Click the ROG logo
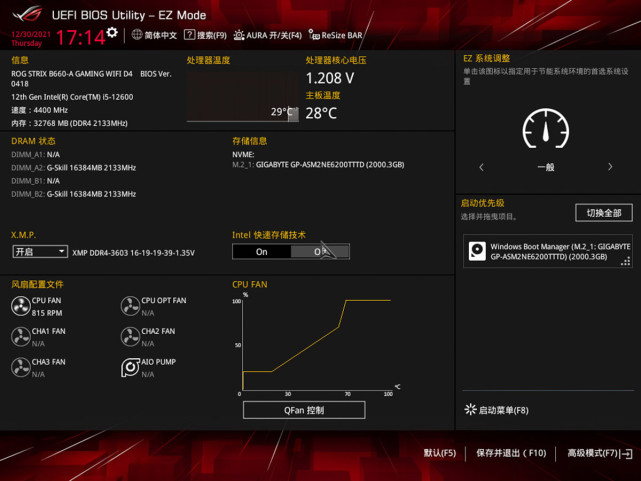This screenshot has height=481, width=641. pos(28,14)
